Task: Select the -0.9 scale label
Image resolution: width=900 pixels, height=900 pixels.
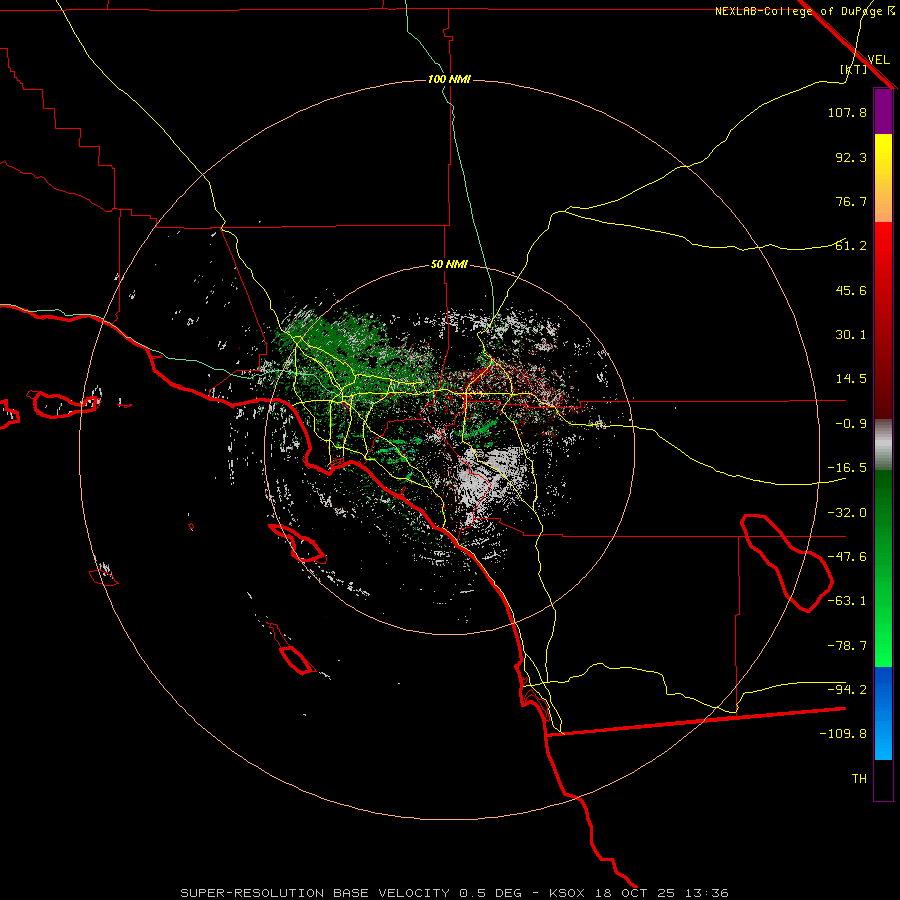Action: 851,424
